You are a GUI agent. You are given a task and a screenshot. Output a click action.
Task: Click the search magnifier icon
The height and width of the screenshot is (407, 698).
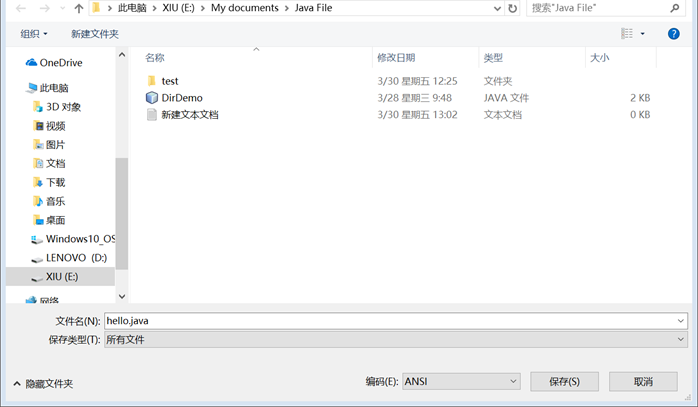(x=675, y=8)
